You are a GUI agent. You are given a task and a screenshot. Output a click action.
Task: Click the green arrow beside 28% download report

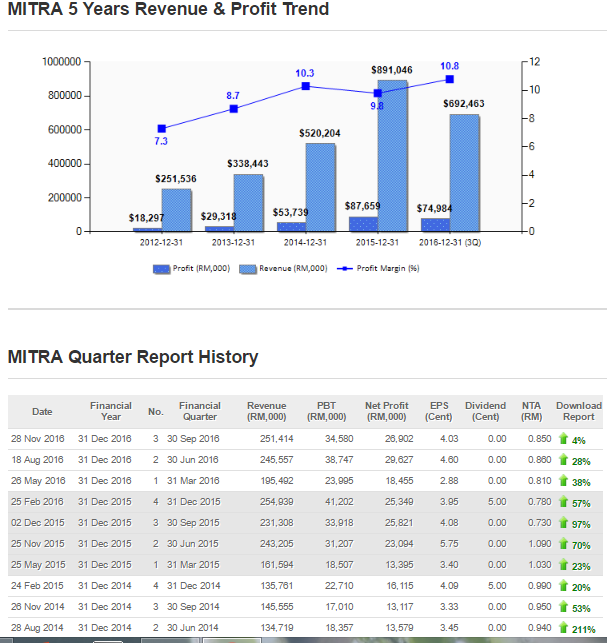pyautogui.click(x=563, y=460)
